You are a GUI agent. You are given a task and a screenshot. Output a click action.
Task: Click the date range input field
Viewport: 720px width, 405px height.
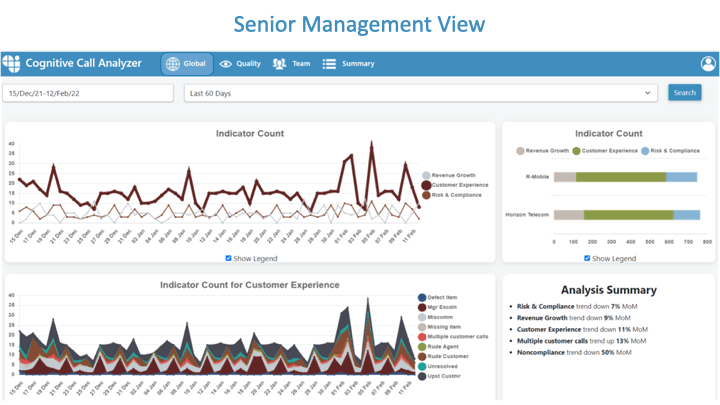[x=90, y=93]
